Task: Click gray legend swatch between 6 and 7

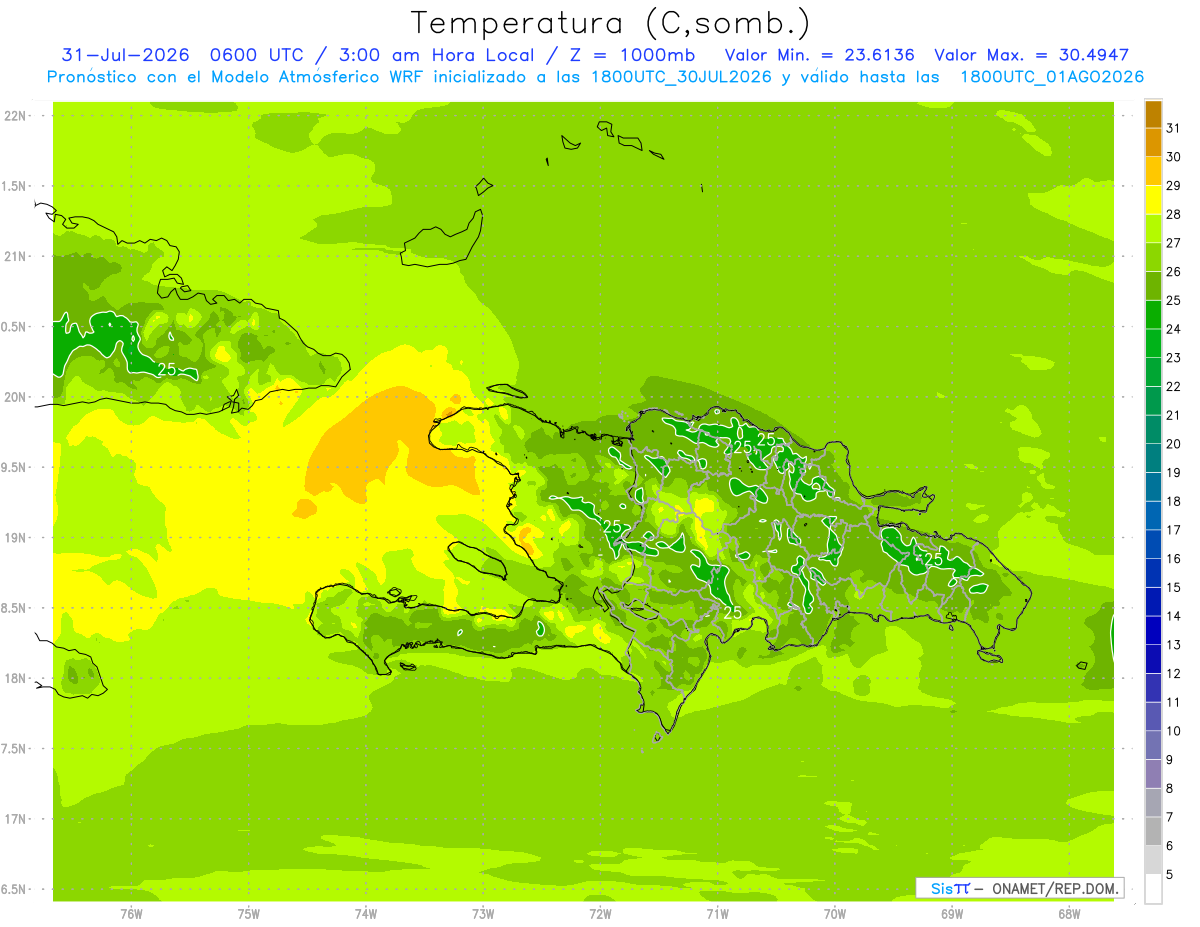Action: point(1153,831)
